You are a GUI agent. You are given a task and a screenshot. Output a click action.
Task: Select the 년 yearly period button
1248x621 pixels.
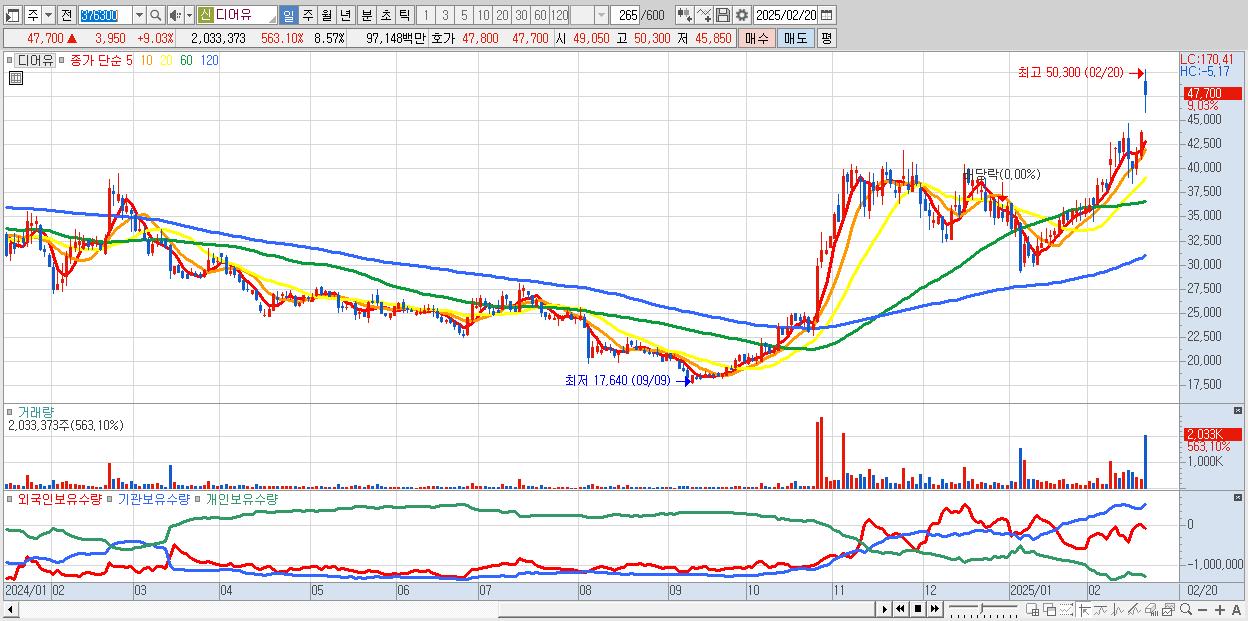click(345, 15)
